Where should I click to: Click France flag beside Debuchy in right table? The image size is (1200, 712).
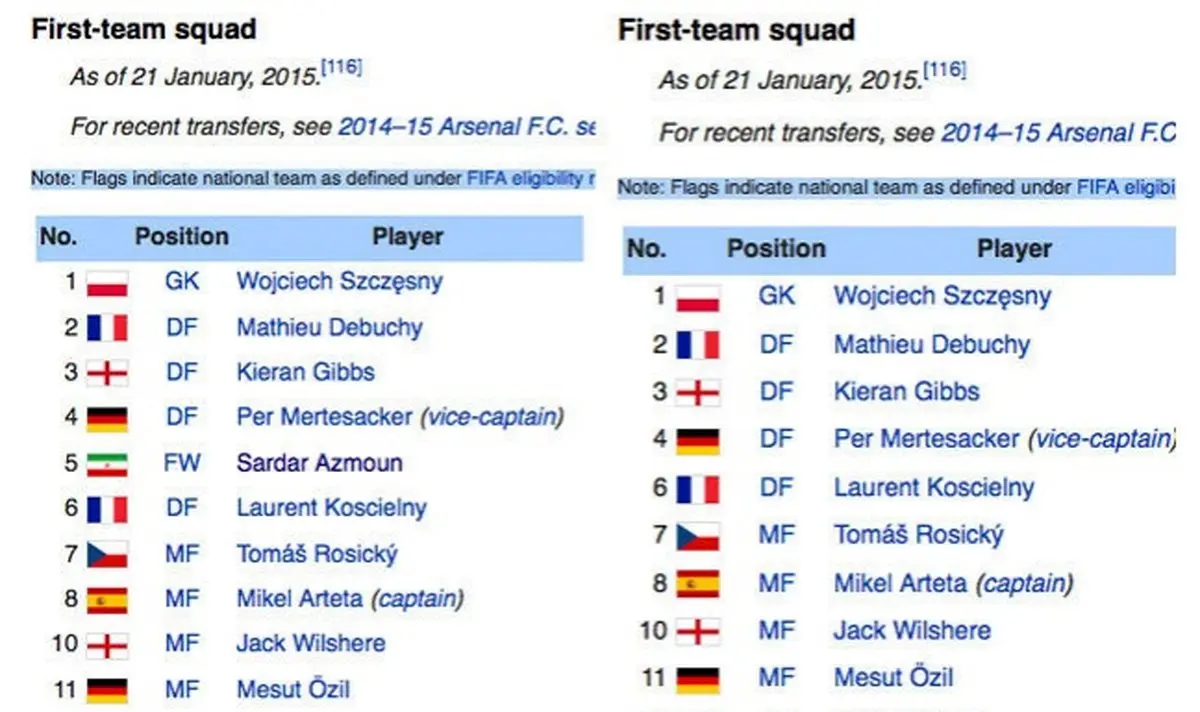(x=698, y=346)
